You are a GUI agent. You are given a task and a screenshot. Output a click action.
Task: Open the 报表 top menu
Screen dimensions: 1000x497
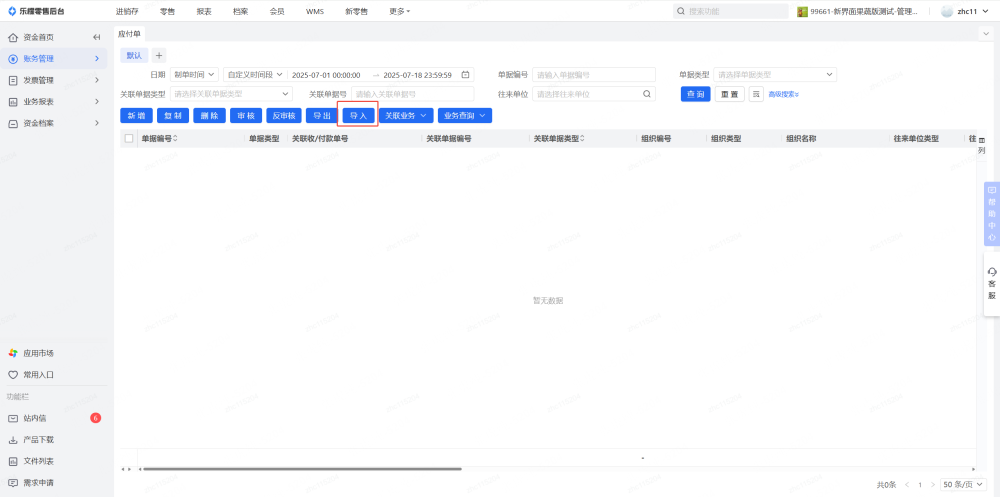204,11
